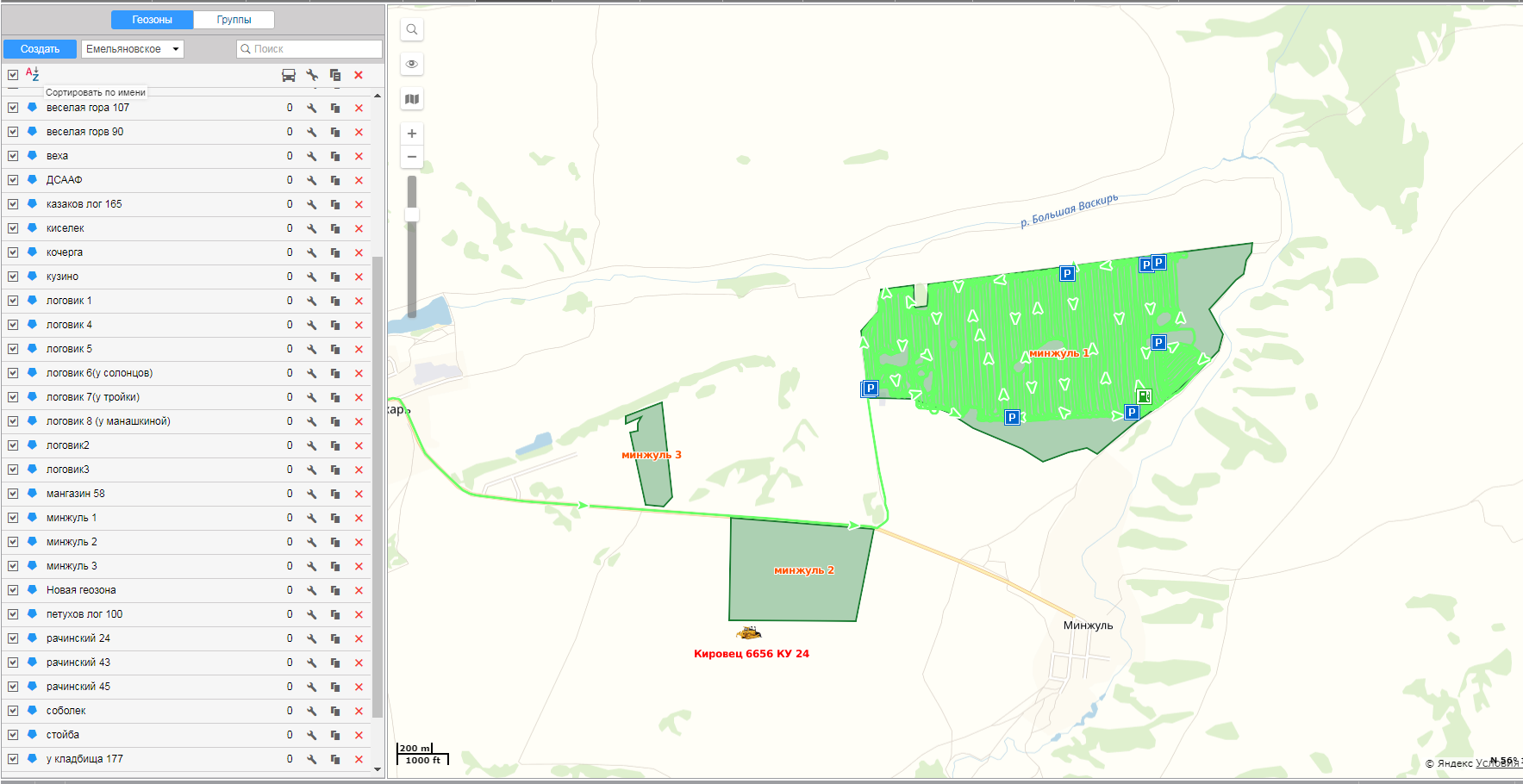The width and height of the screenshot is (1523, 784).
Task: Zoom out with the minus button
Action: [x=412, y=157]
